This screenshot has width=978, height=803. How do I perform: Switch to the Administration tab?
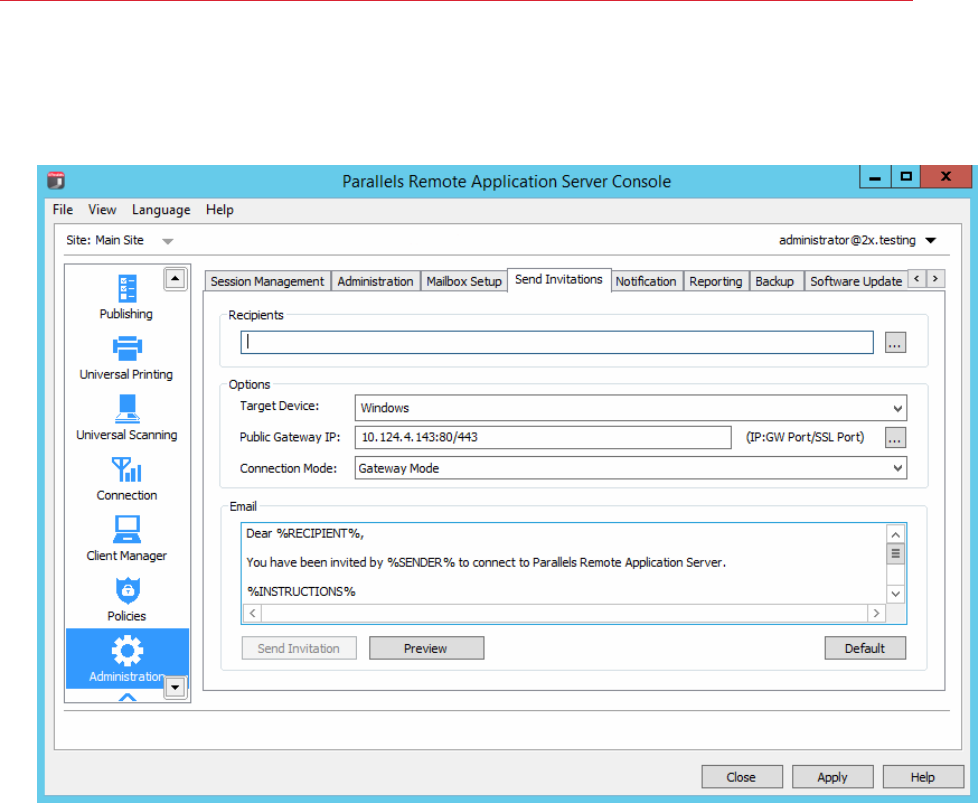pos(375,281)
